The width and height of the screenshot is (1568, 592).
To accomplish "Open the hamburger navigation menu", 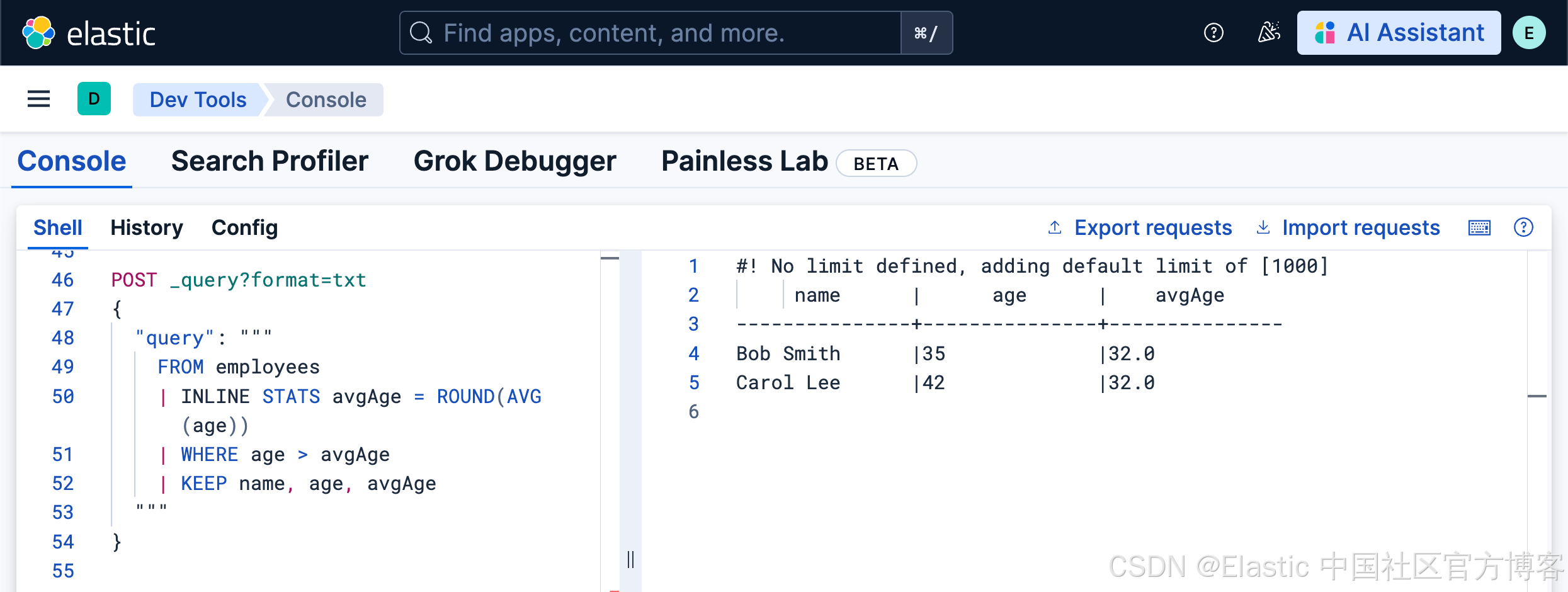I will click(x=38, y=99).
